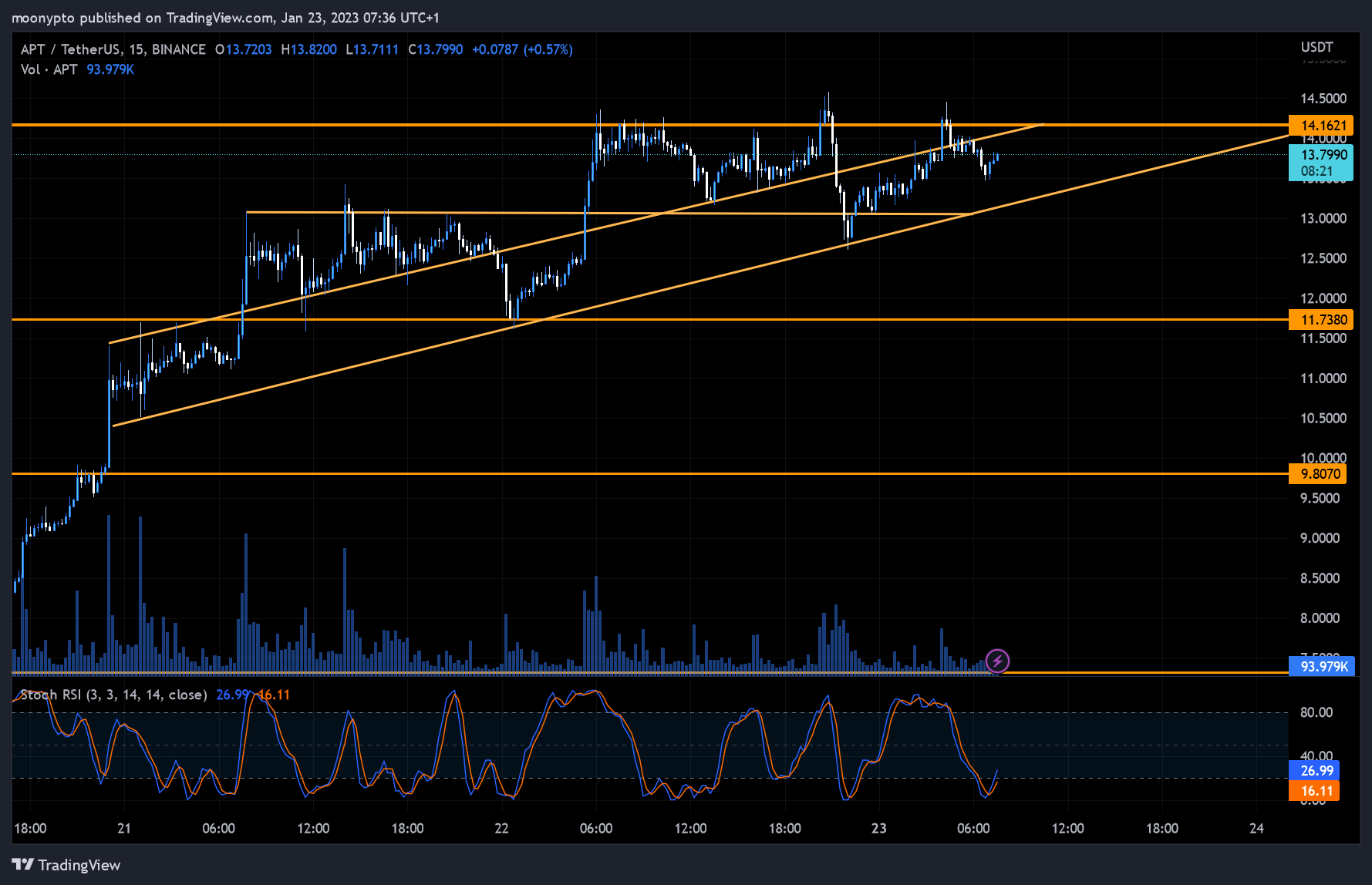Click the time axis label 22
Viewport: 1372px width, 885px height.
point(501,828)
